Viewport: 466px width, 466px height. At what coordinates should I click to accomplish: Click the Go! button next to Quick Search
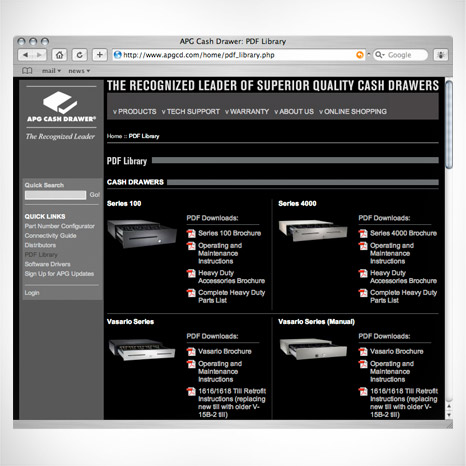tap(95, 195)
